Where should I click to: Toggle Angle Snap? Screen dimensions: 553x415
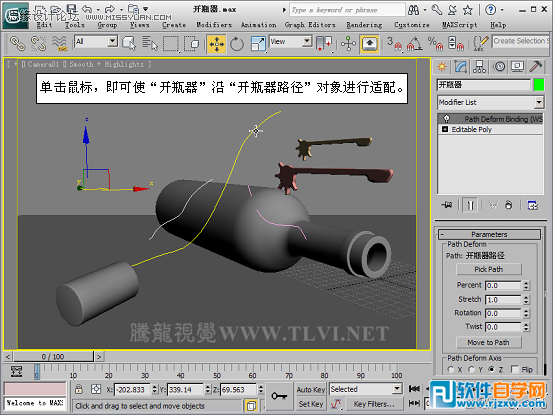tap(415, 44)
